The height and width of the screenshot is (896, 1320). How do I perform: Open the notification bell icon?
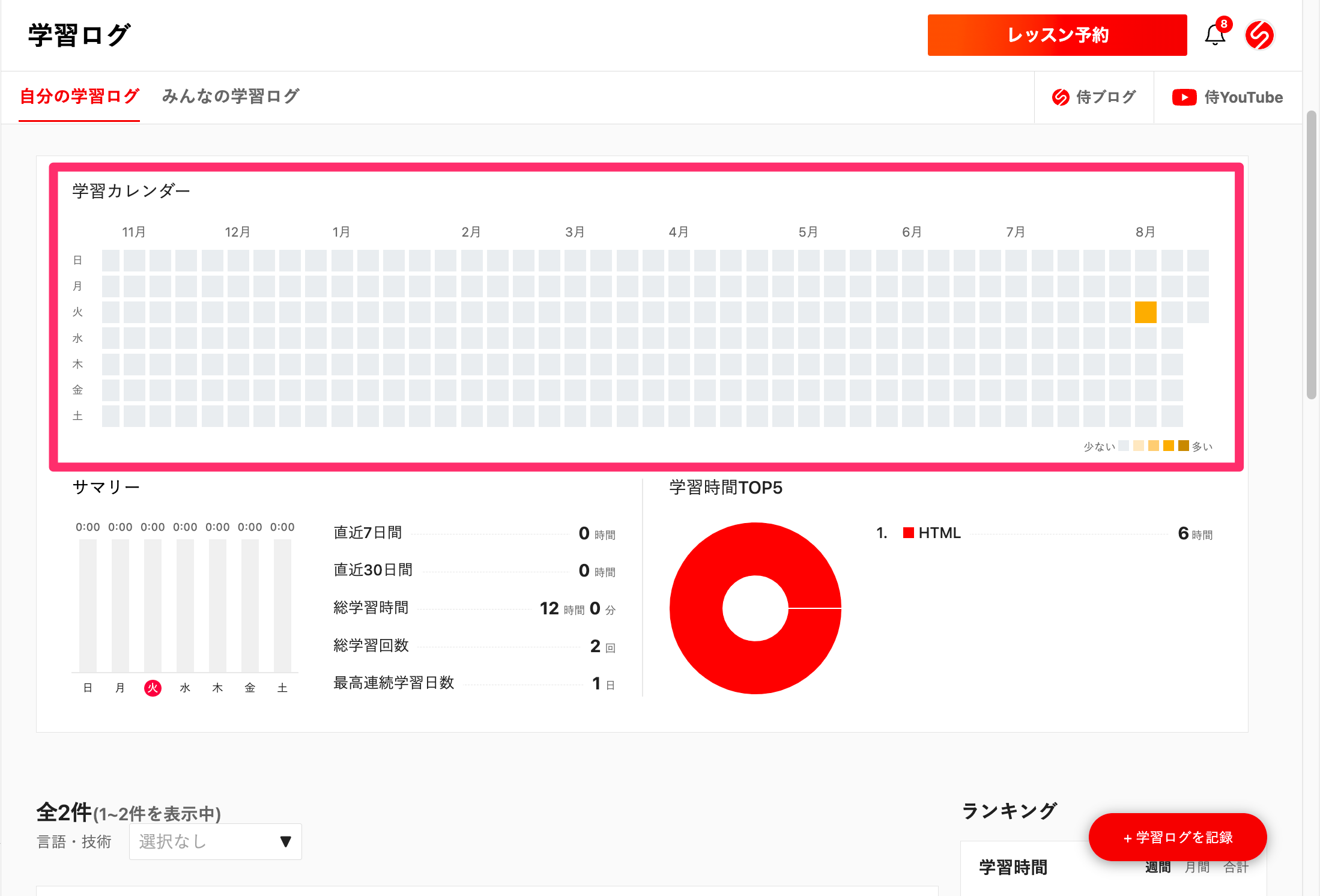tap(1214, 35)
